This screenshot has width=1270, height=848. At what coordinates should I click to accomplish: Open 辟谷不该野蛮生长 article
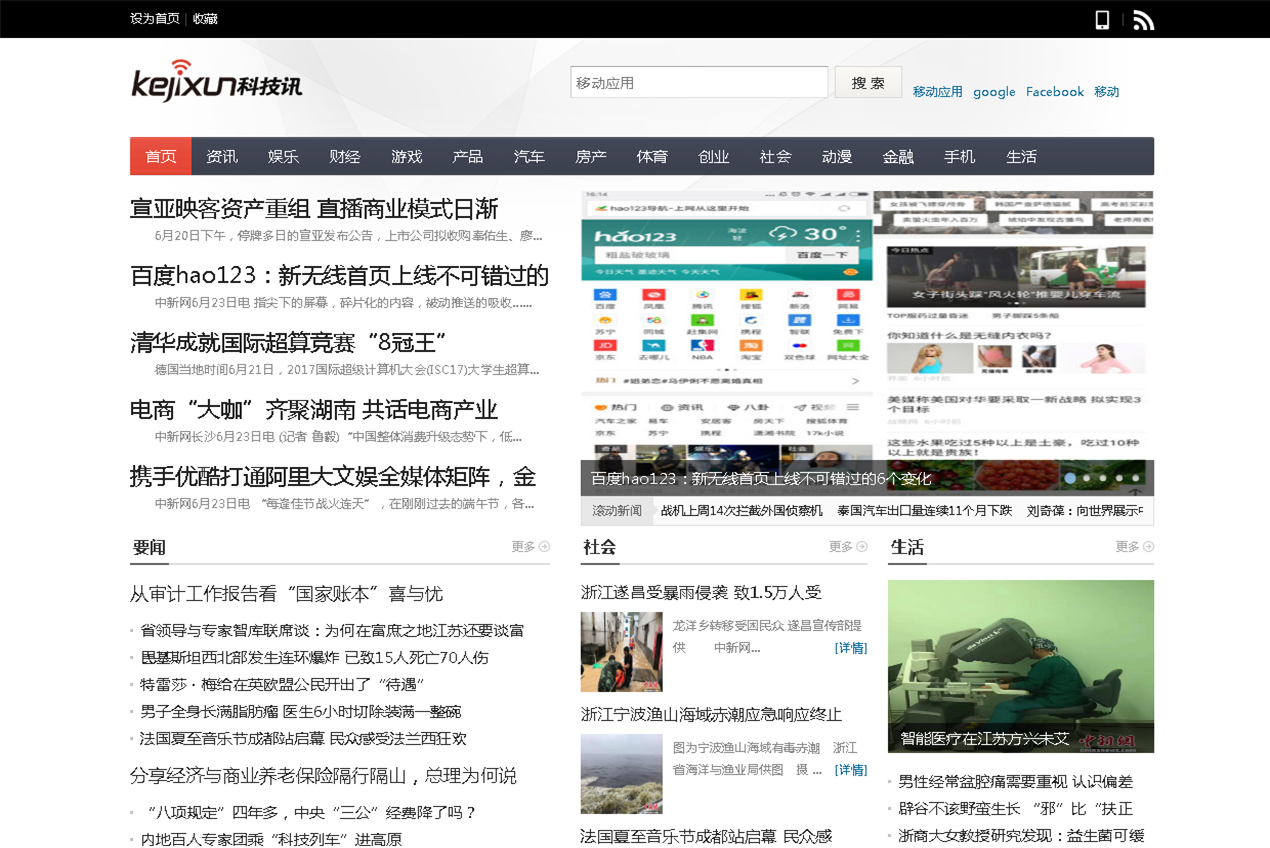(x=1015, y=809)
